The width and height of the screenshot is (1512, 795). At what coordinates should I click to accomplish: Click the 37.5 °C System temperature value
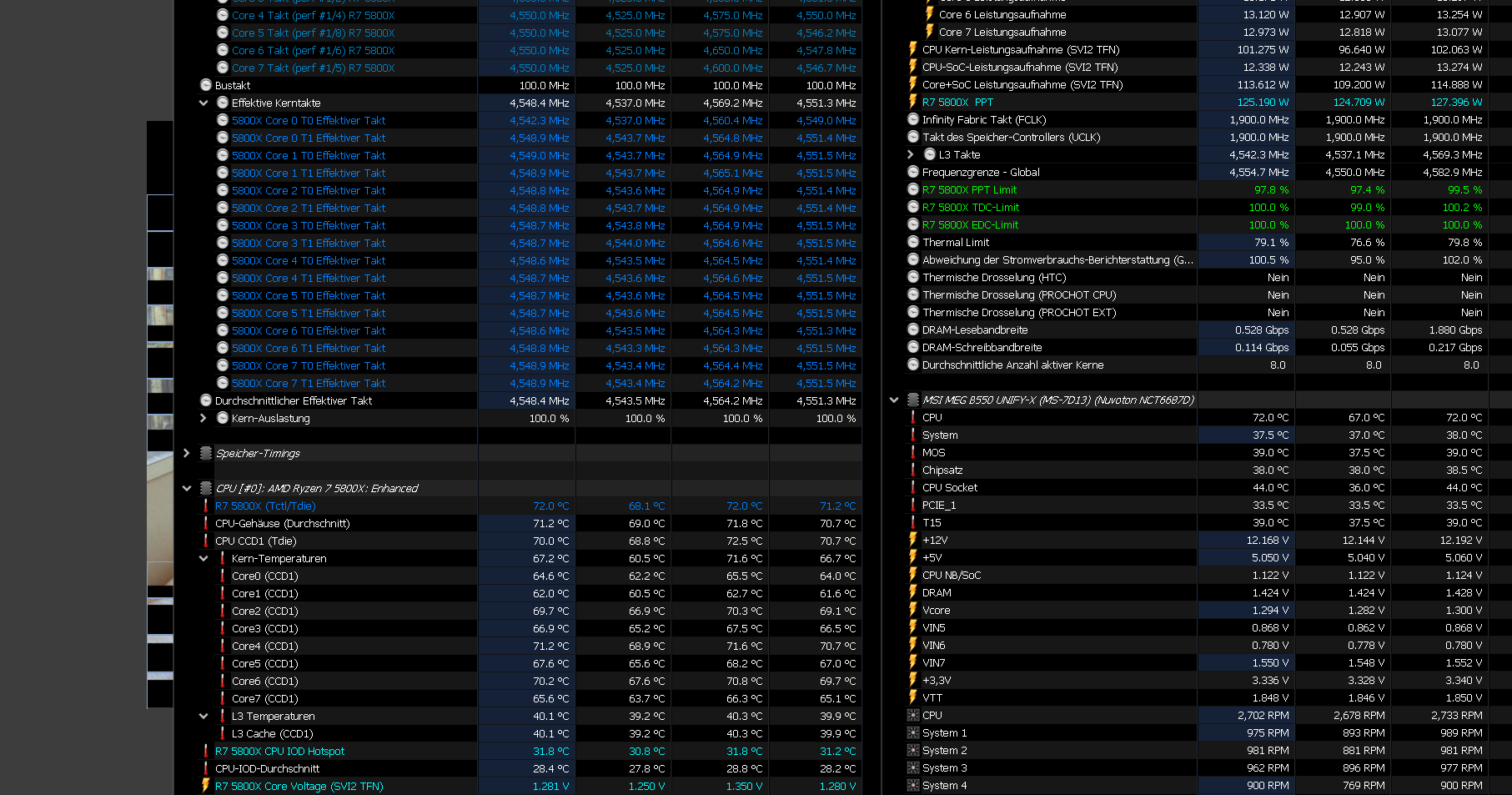click(1270, 435)
